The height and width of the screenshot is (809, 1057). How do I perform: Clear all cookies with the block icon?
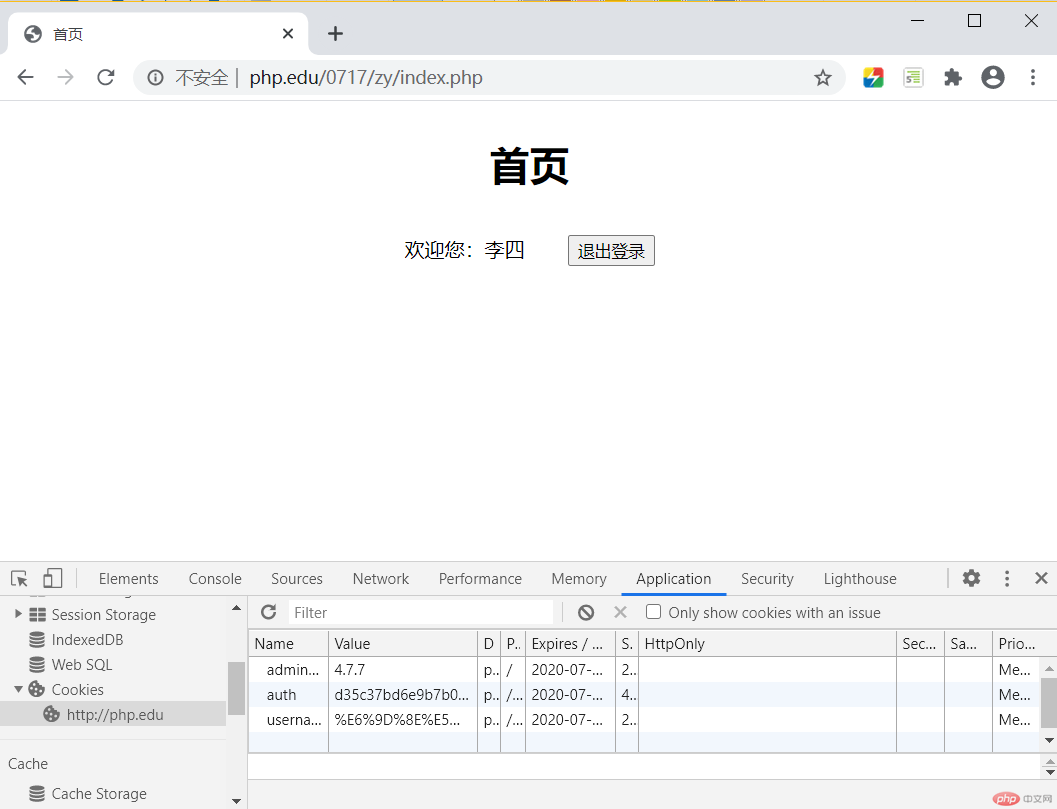tap(586, 612)
